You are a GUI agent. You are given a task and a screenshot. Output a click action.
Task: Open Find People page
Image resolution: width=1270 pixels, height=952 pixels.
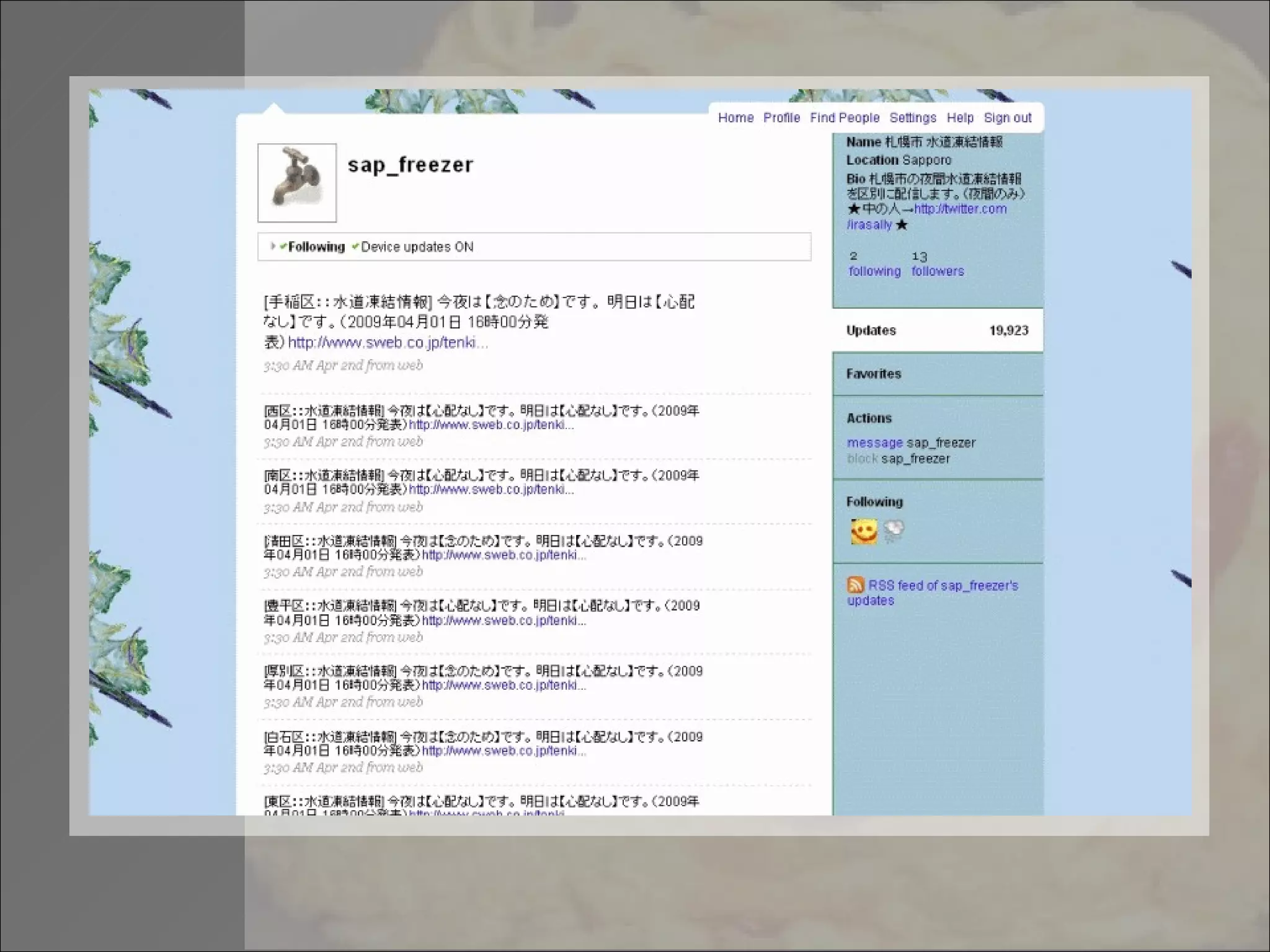click(x=845, y=118)
